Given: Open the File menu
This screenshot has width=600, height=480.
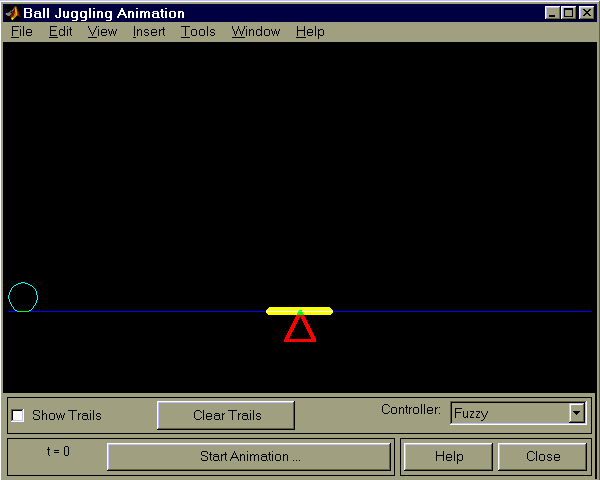Looking at the screenshot, I should [x=21, y=31].
